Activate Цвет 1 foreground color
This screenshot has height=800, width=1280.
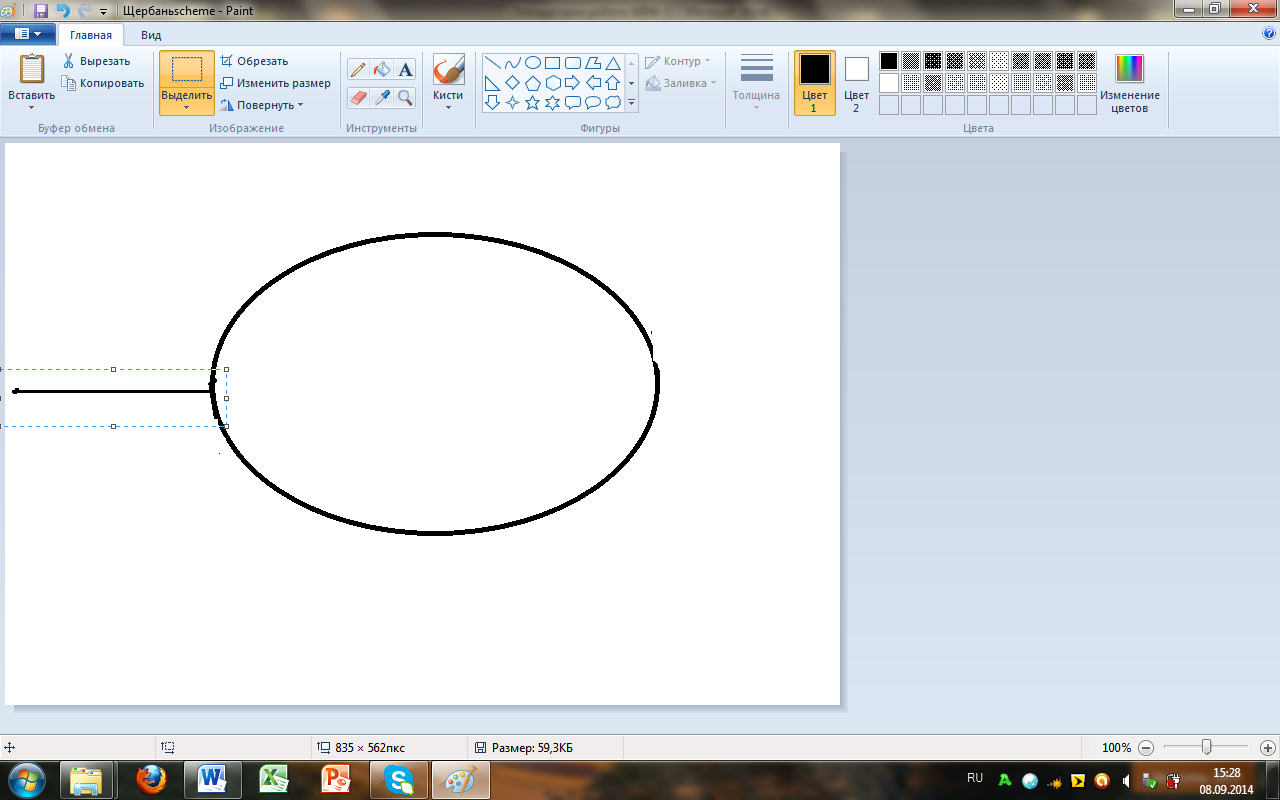(815, 83)
